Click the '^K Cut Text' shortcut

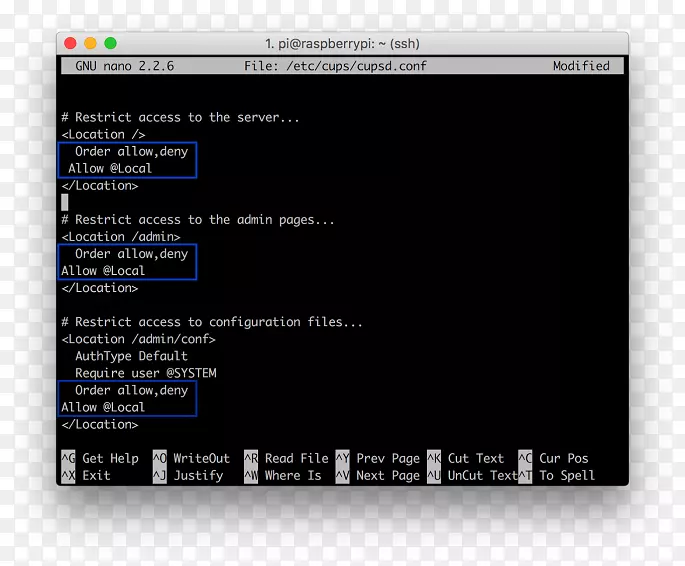(x=466, y=458)
